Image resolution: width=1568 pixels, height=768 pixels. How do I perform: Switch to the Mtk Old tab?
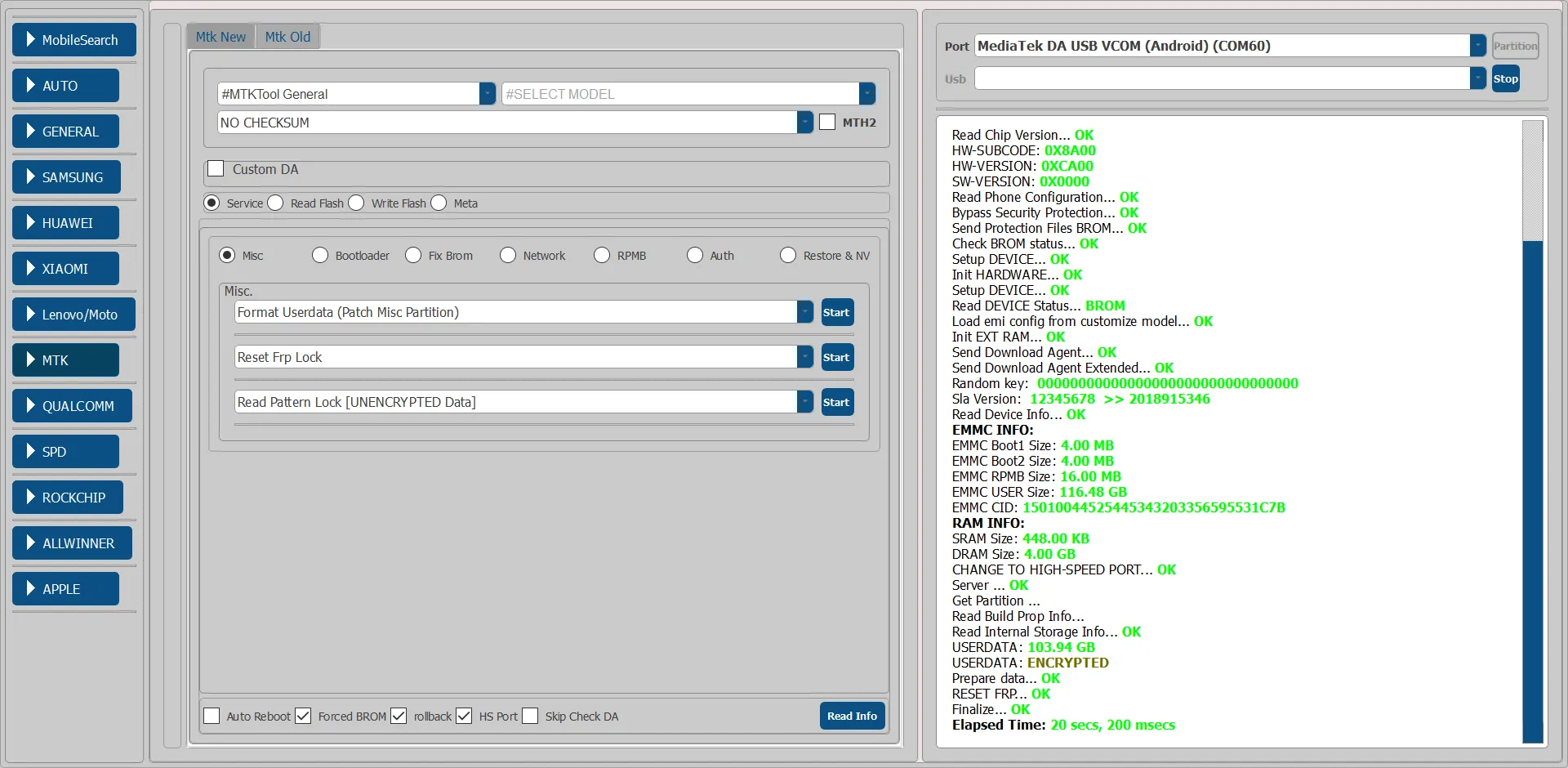[x=287, y=37]
